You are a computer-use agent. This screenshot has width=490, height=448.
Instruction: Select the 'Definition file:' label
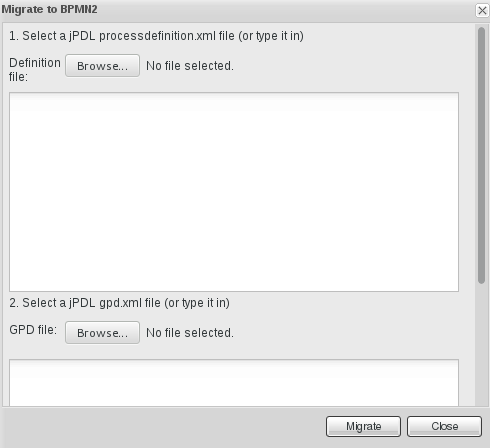35,69
